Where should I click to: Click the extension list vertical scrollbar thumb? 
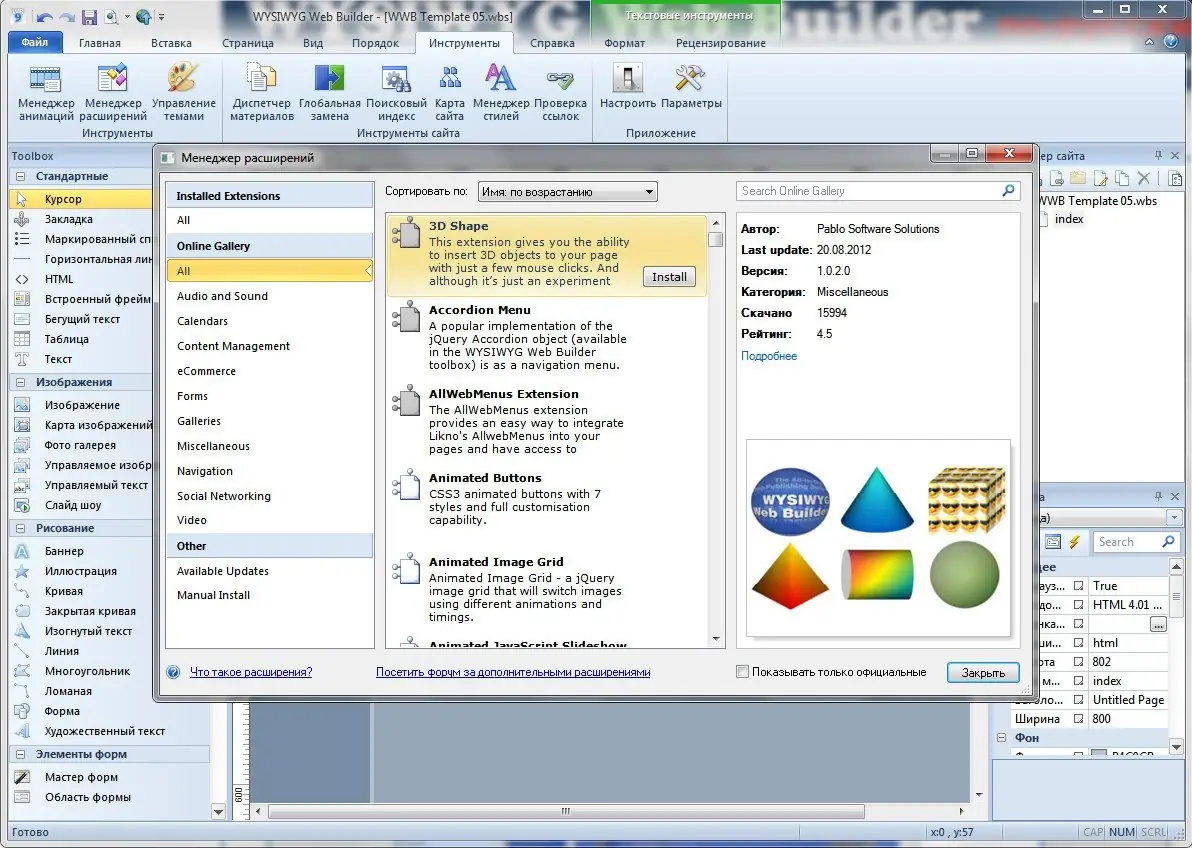click(x=715, y=239)
